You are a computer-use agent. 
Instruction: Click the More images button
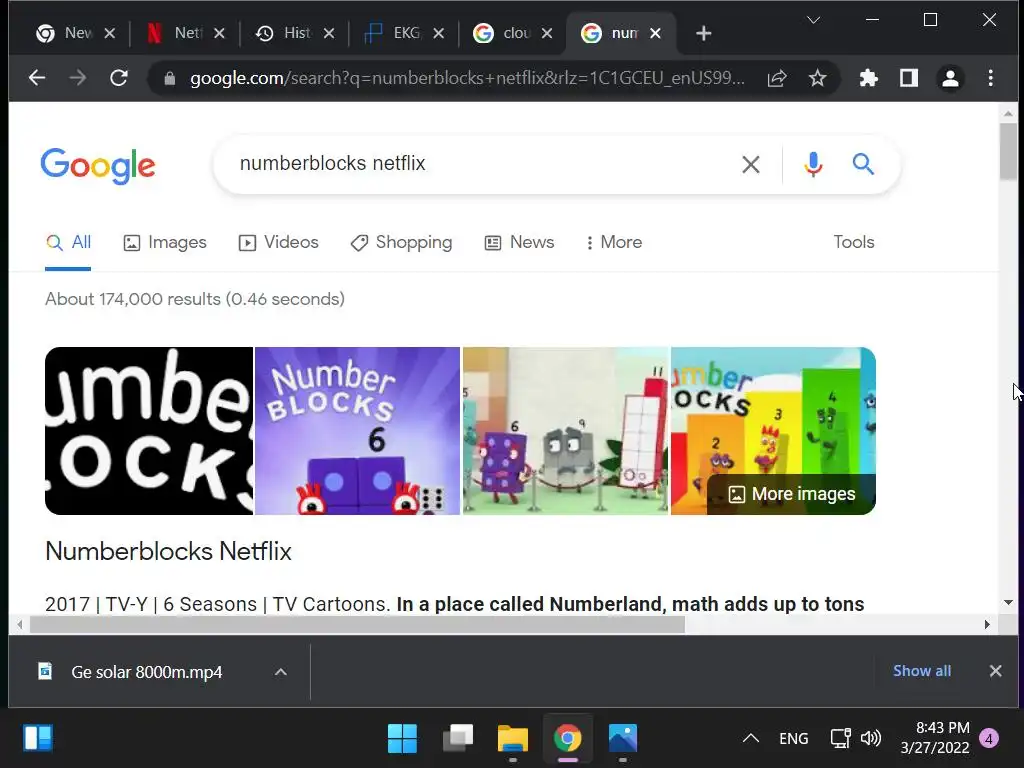(792, 494)
